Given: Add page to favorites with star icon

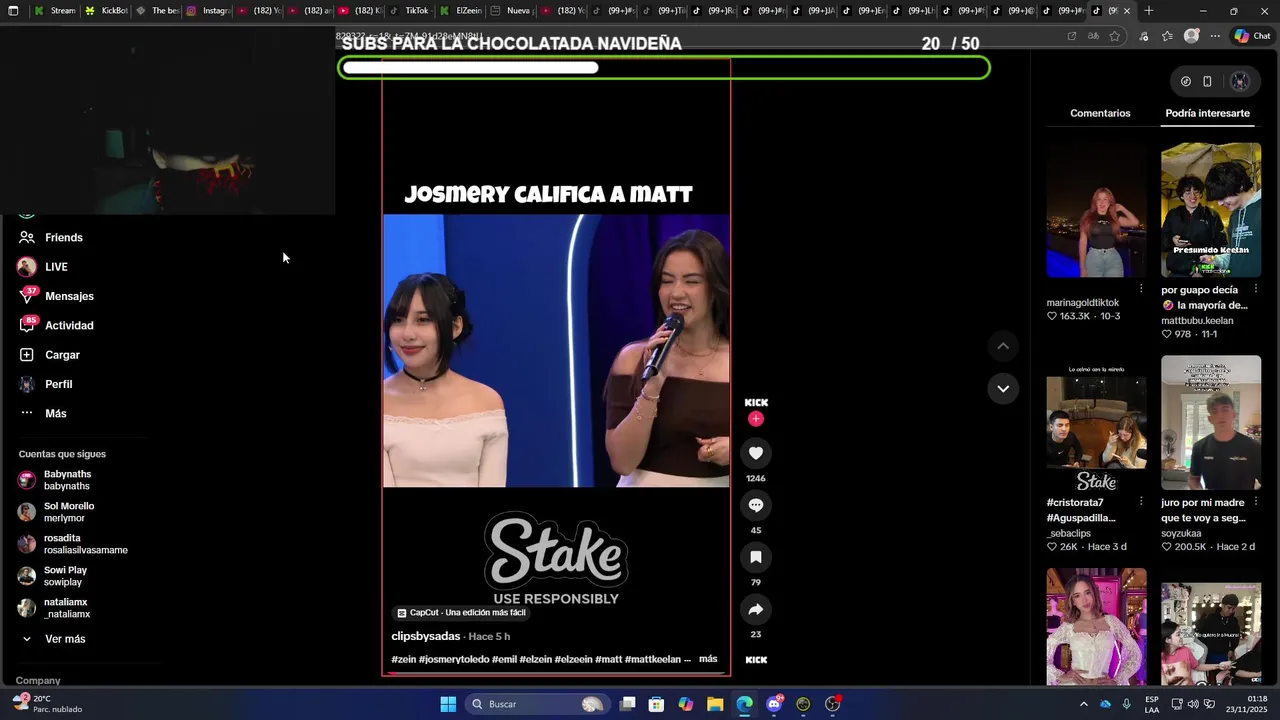Looking at the screenshot, I should click(x=1115, y=36).
